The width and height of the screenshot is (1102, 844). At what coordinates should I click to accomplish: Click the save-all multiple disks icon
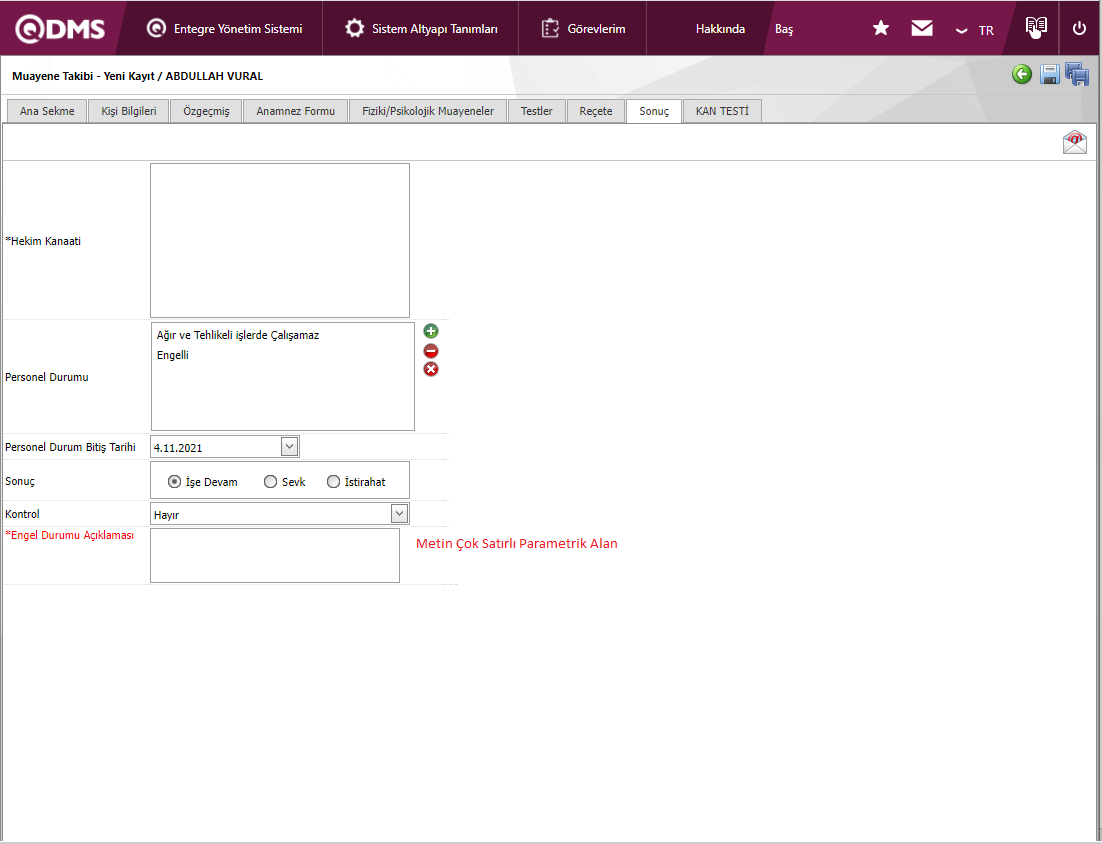pyautogui.click(x=1077, y=75)
